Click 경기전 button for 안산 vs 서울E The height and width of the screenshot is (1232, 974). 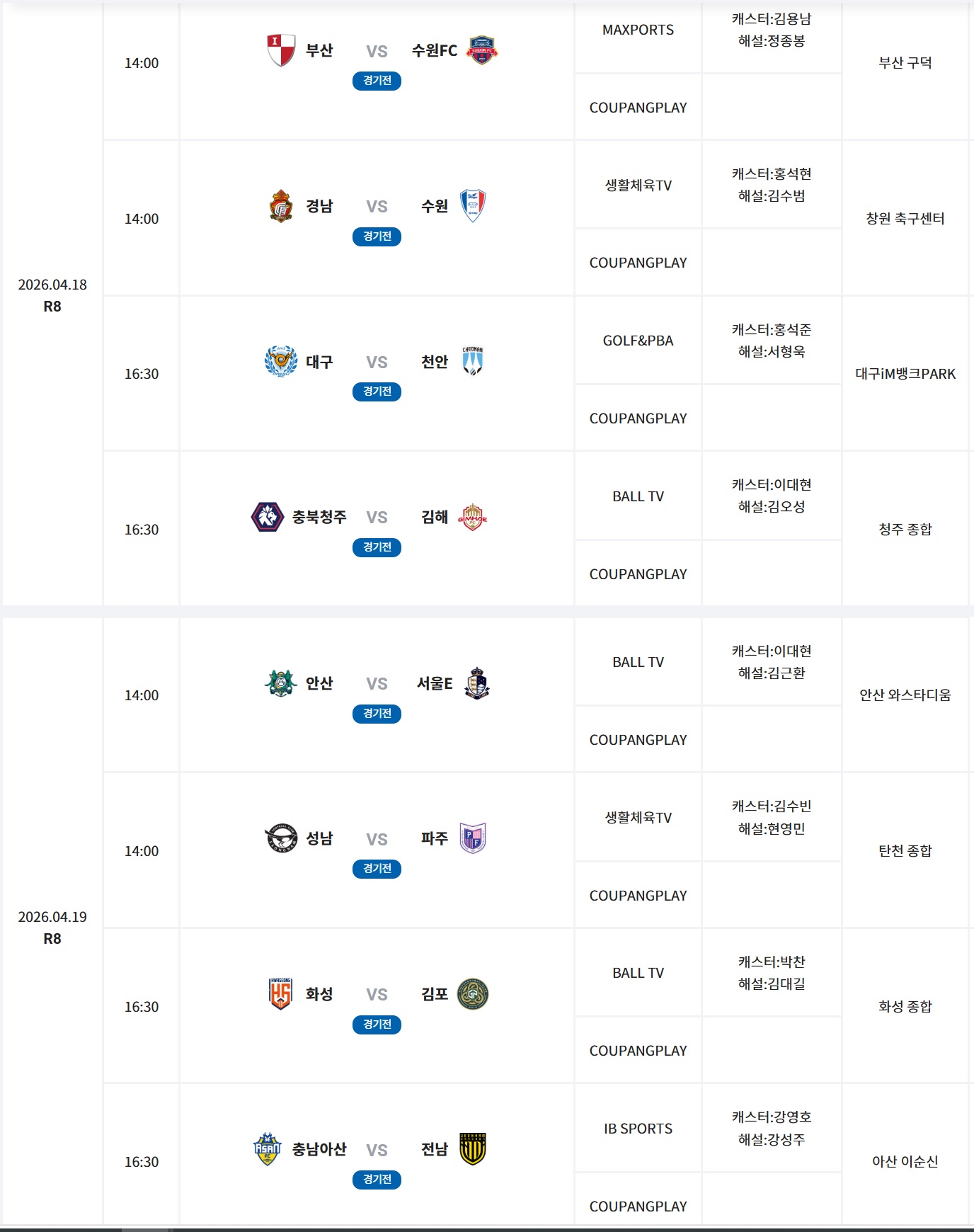pyautogui.click(x=377, y=714)
